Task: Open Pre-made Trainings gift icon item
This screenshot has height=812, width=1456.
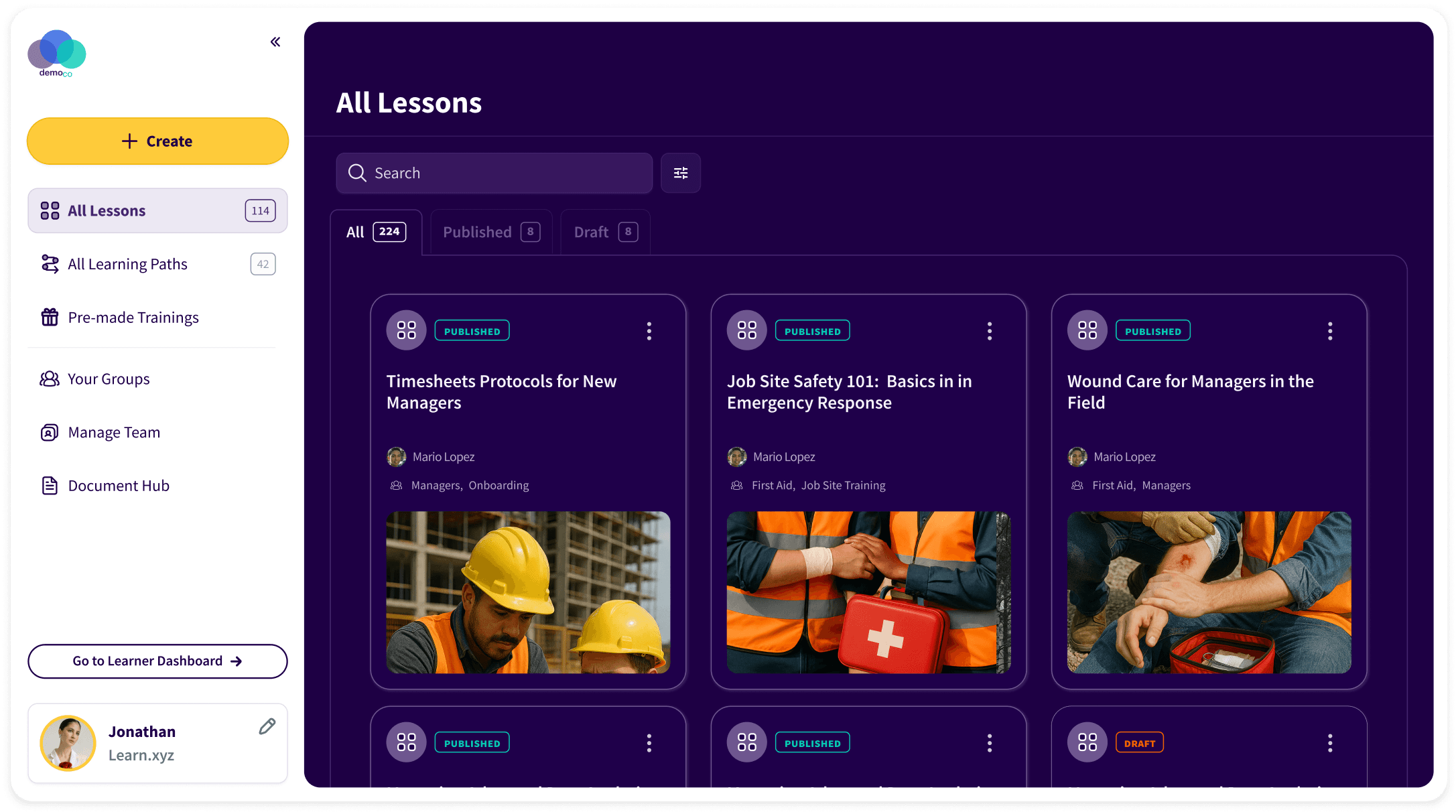Action: pyautogui.click(x=133, y=318)
